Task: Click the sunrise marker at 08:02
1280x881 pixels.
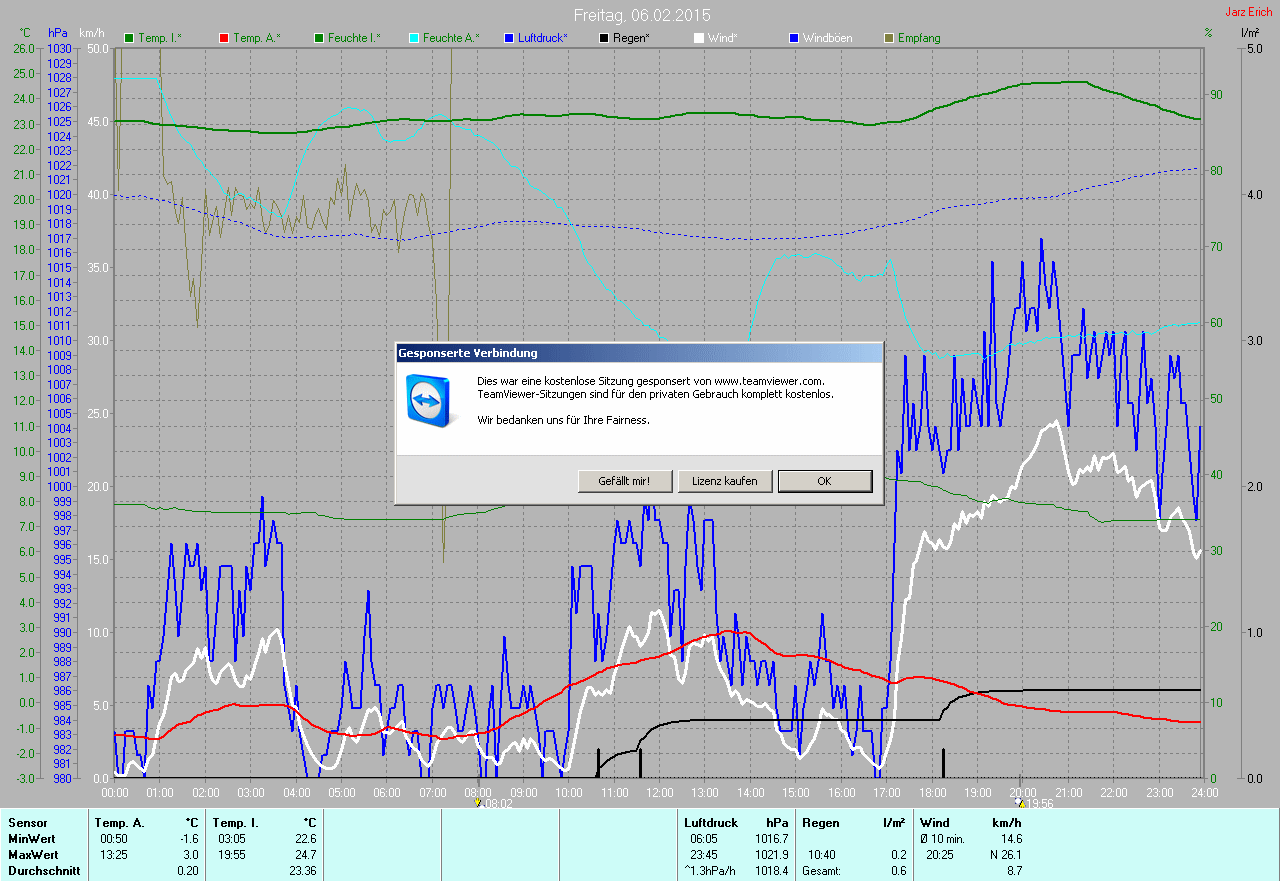Action: [479, 801]
